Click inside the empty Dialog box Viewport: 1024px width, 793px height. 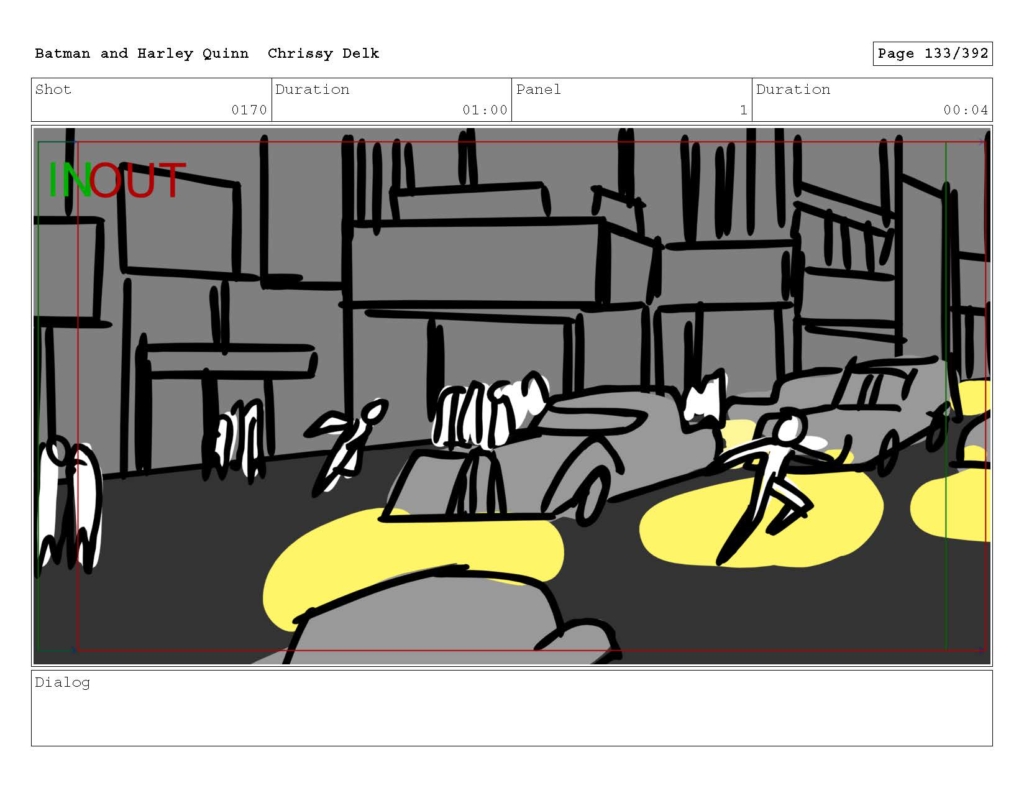click(x=512, y=708)
